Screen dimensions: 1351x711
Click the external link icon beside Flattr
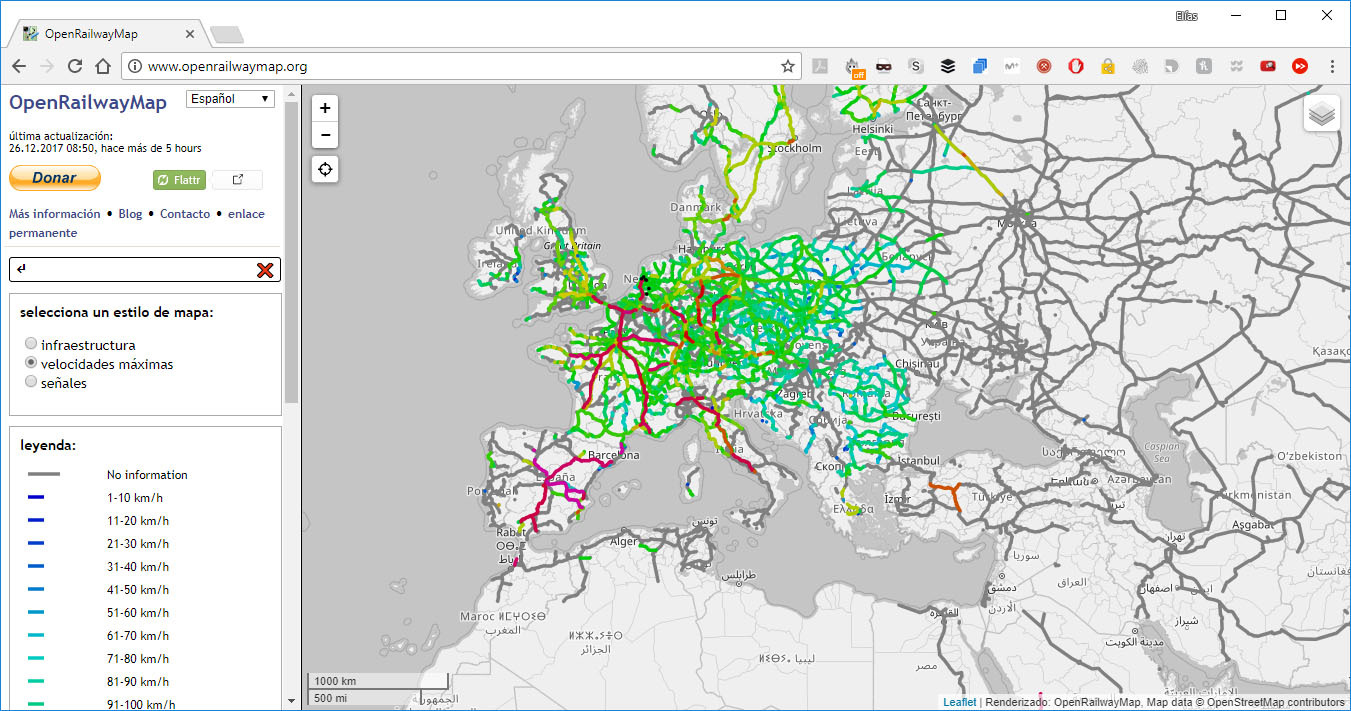point(236,180)
